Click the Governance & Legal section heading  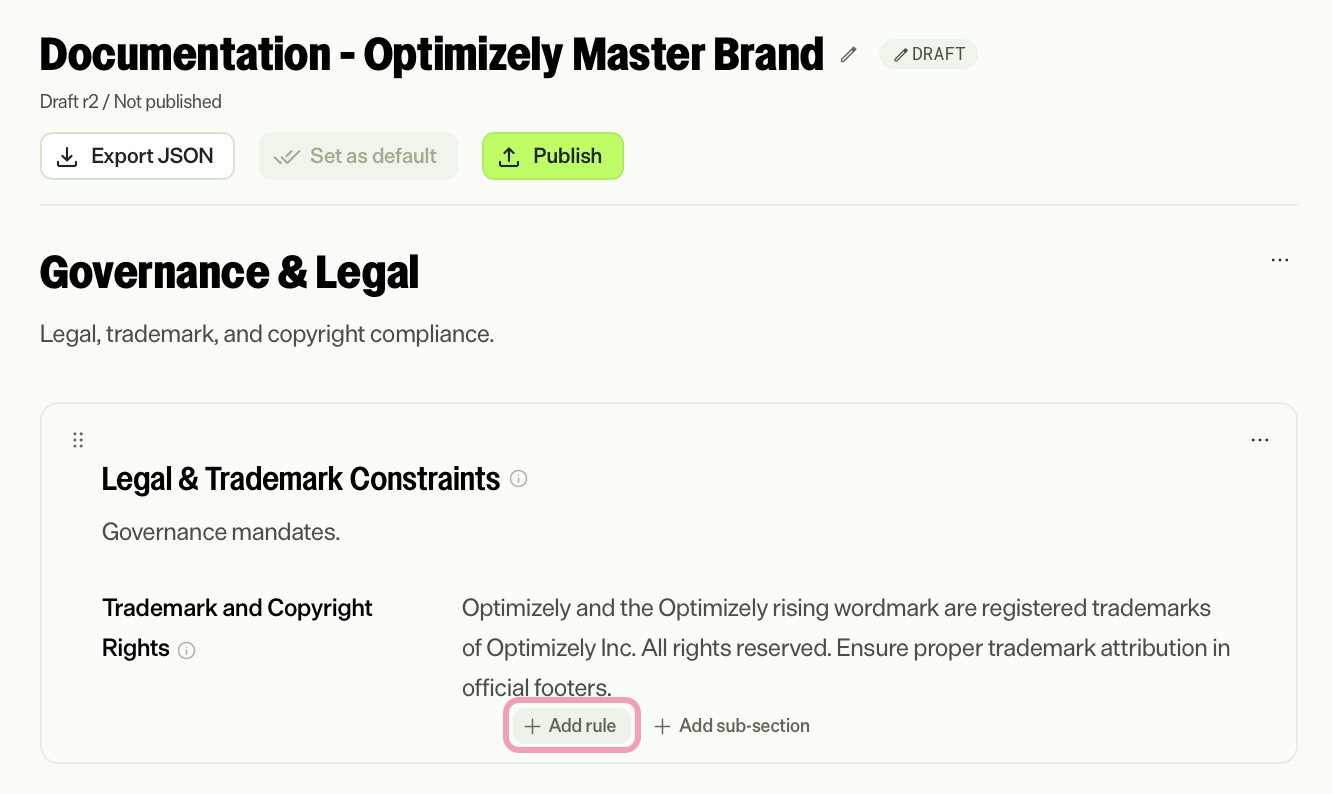(x=229, y=272)
